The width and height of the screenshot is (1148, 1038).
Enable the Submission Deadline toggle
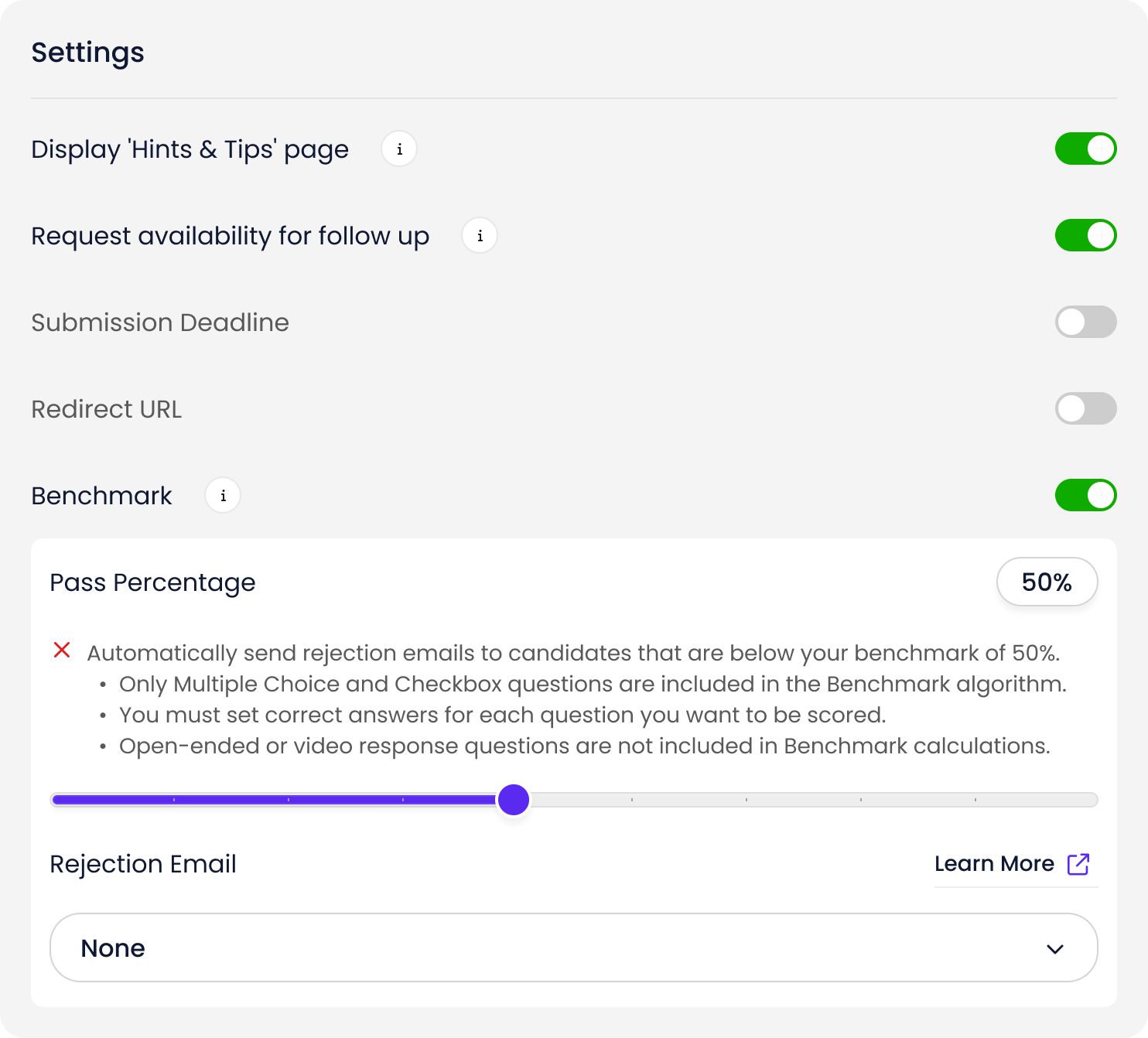tap(1085, 323)
